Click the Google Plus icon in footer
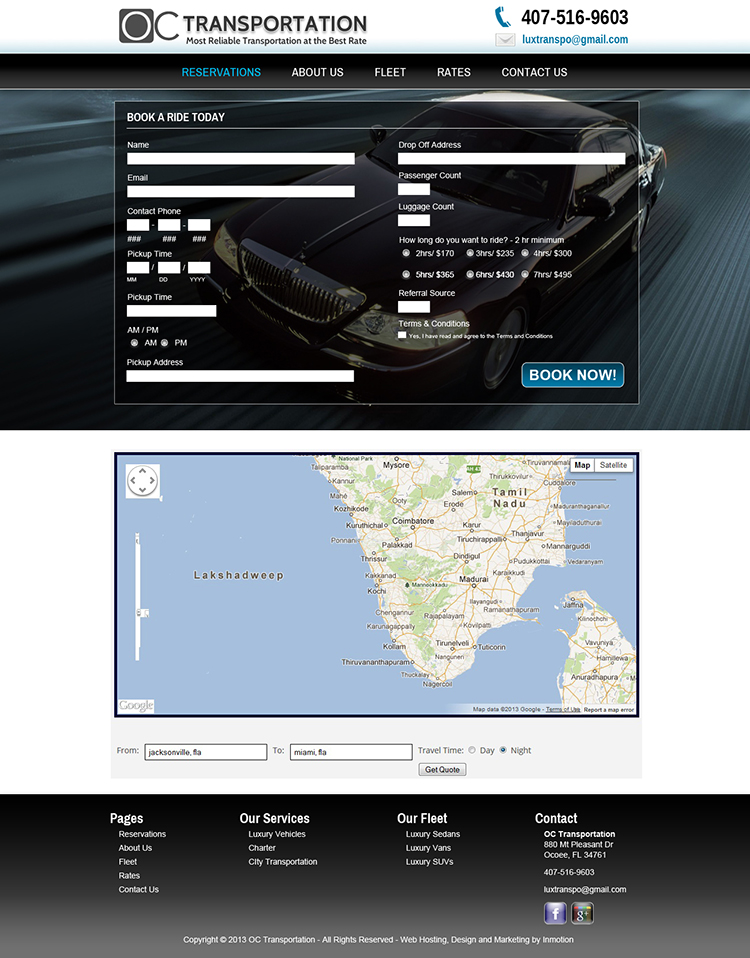The height and width of the screenshot is (958, 750). (x=582, y=912)
